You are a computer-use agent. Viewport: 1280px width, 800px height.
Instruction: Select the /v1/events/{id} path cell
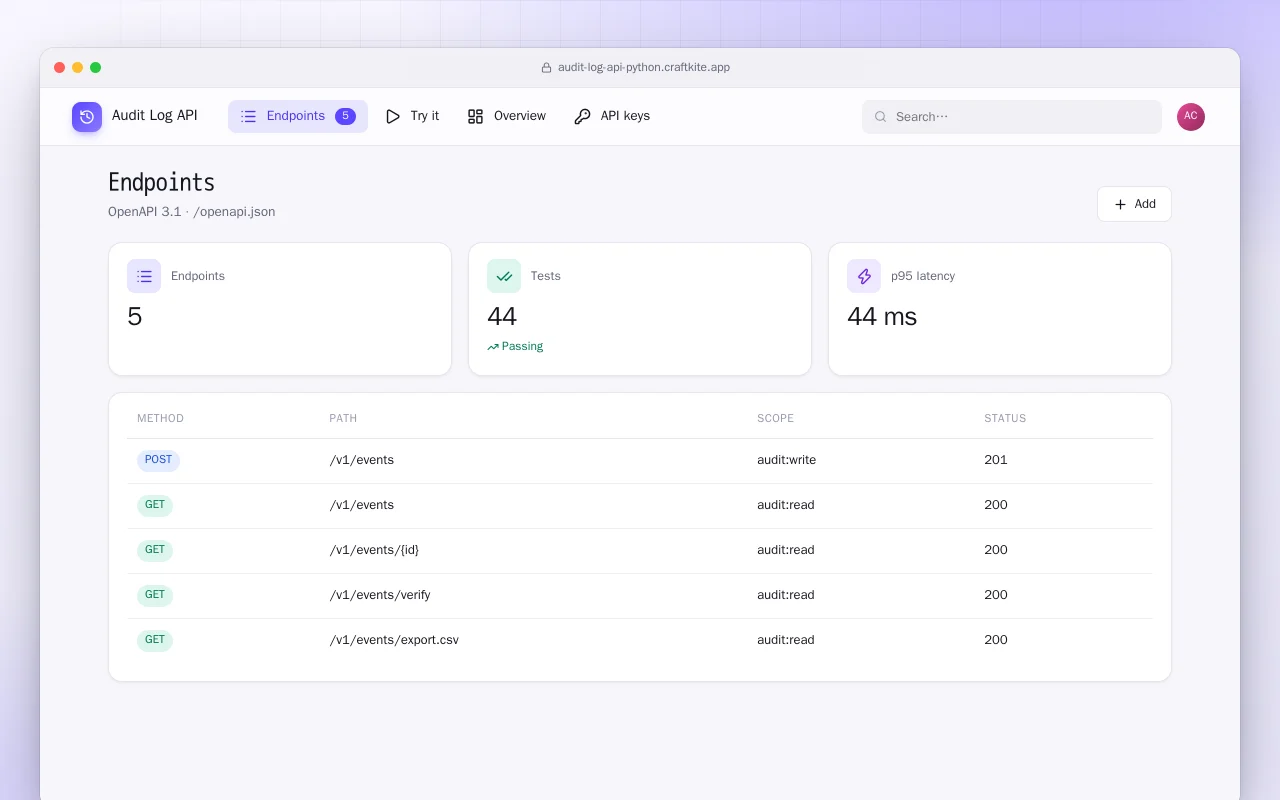374,550
